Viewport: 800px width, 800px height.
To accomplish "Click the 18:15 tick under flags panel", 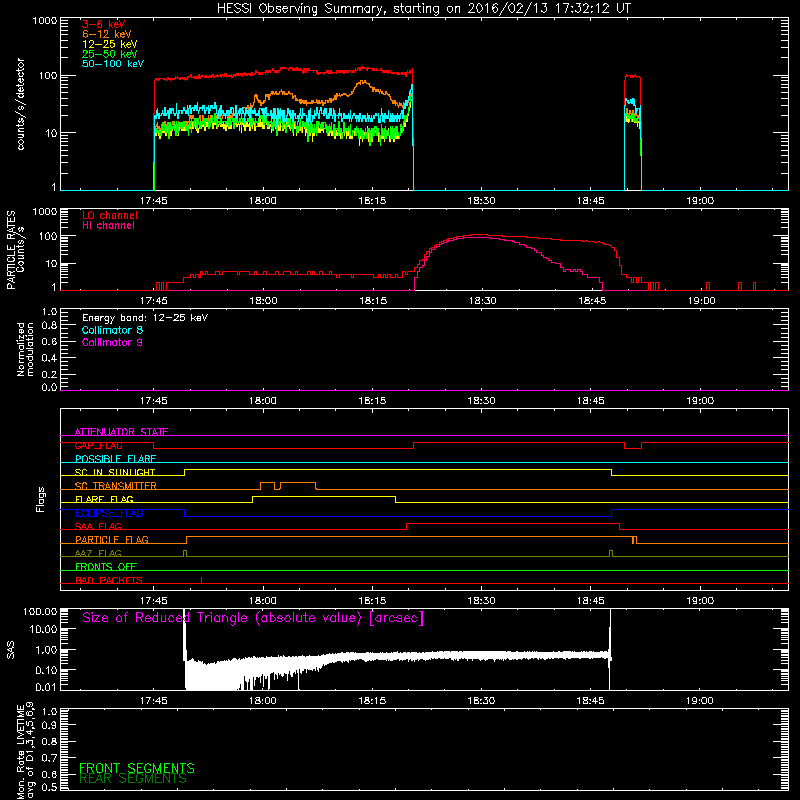I will click(x=372, y=601).
